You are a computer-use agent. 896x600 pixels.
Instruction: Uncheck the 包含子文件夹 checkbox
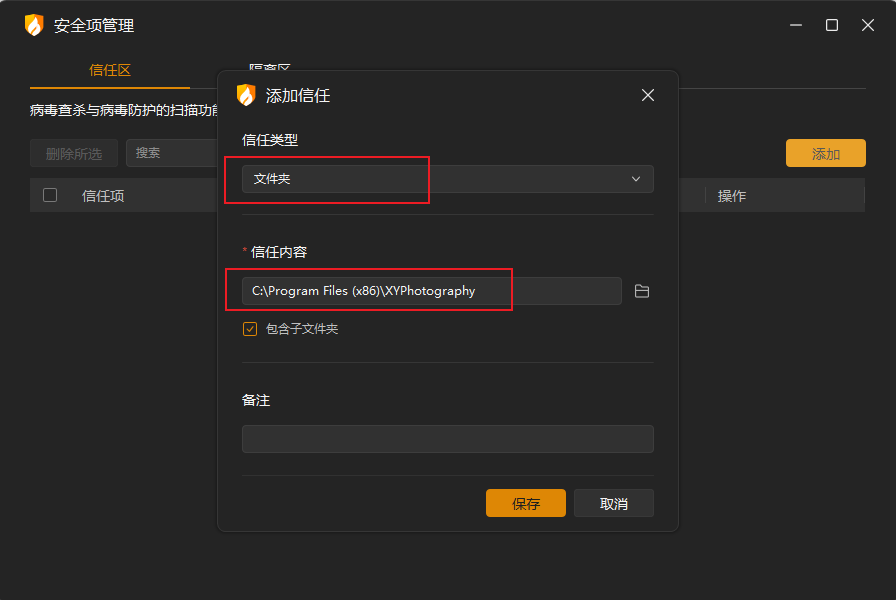[250, 329]
